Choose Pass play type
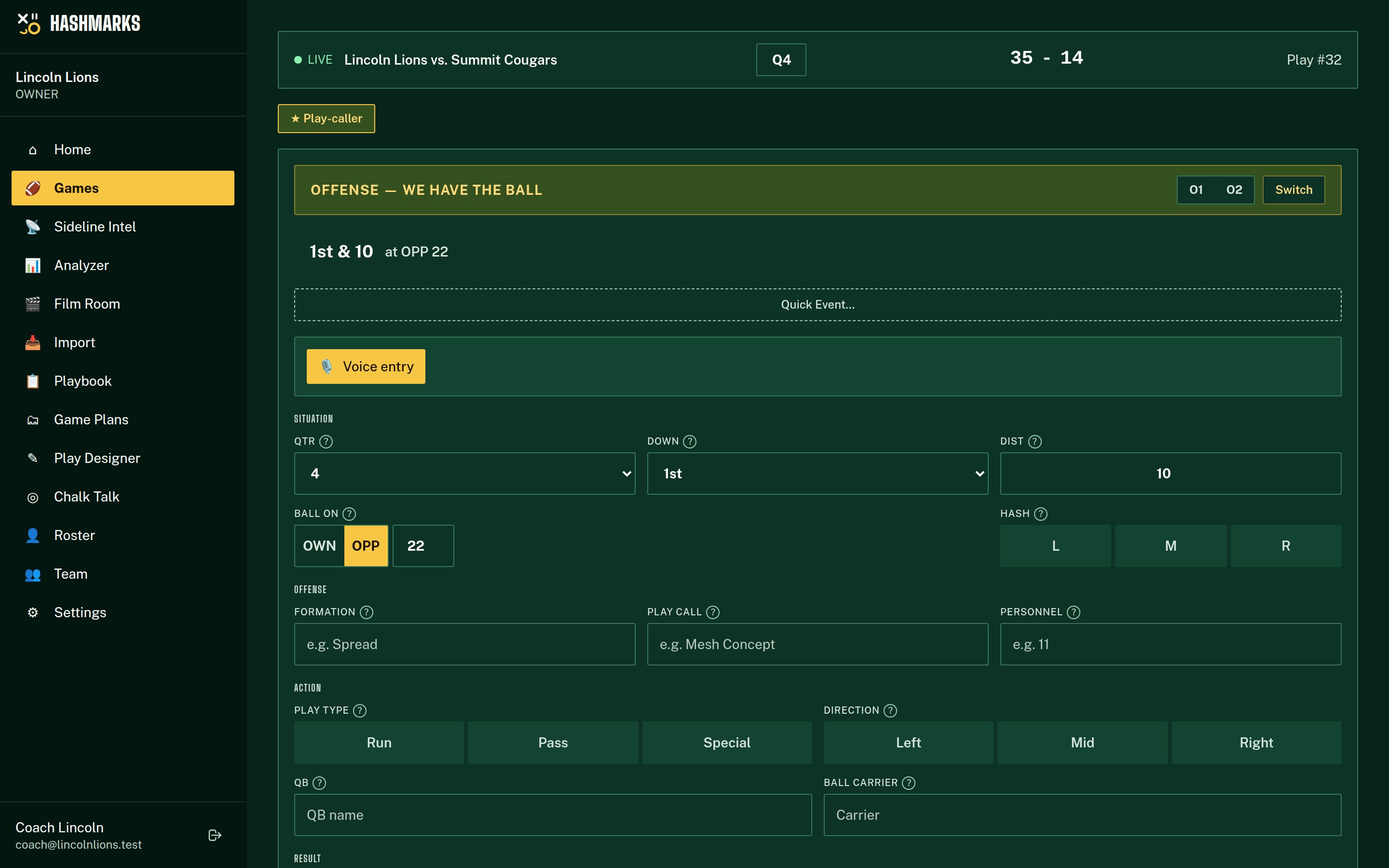Screen dimensions: 1389x868 pyautogui.click(x=553, y=743)
